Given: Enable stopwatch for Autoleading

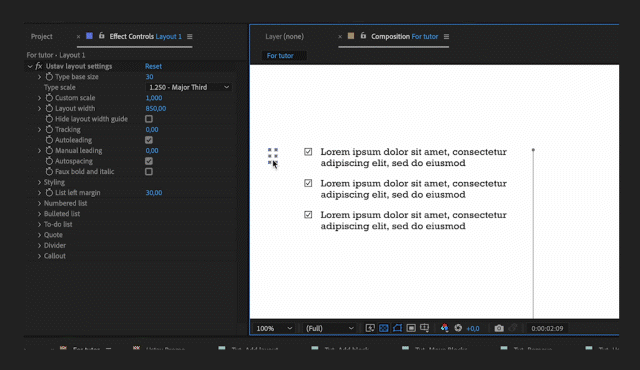Looking at the screenshot, I should point(49,140).
